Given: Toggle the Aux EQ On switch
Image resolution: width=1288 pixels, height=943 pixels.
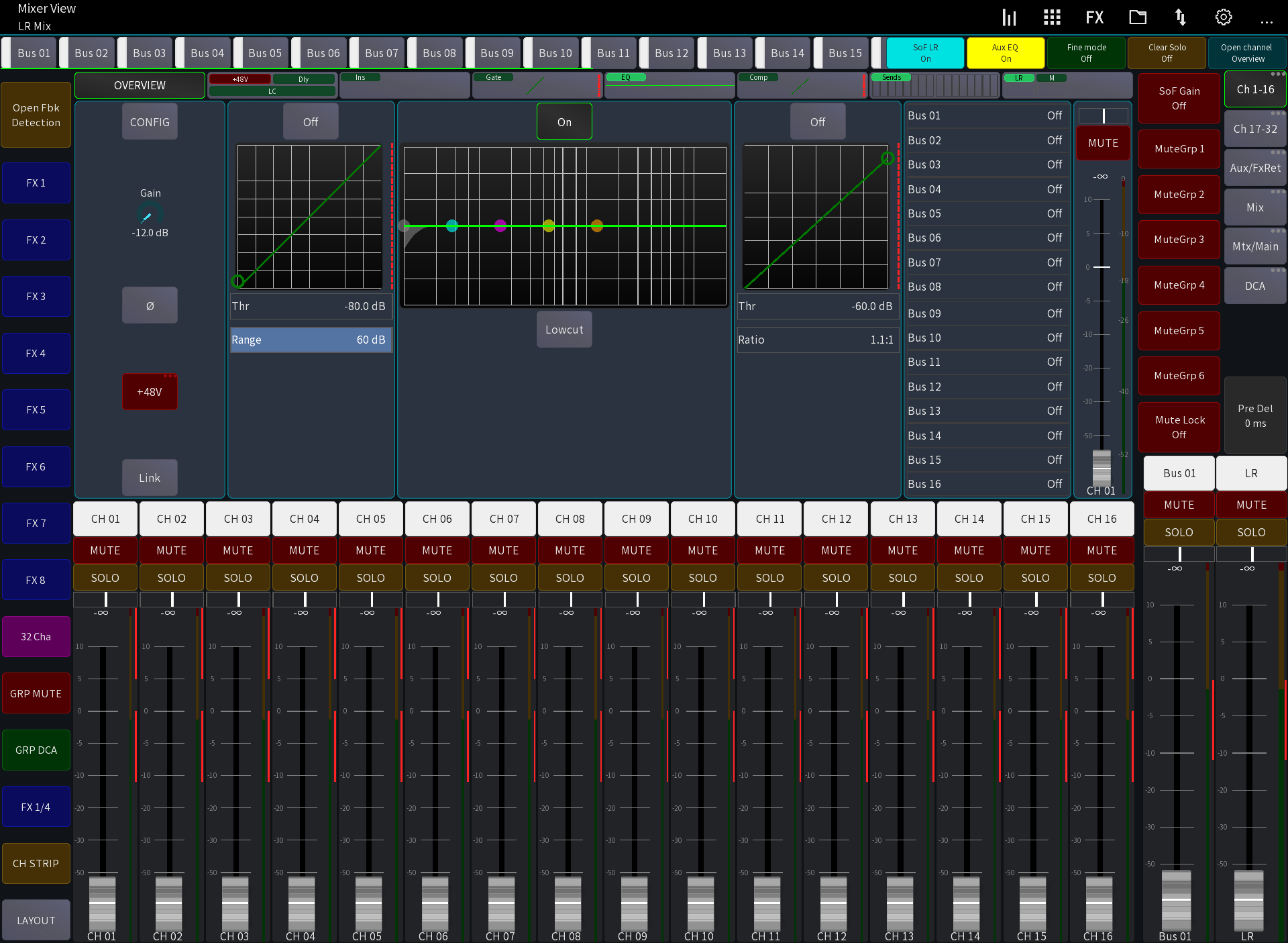Looking at the screenshot, I should (x=1005, y=52).
